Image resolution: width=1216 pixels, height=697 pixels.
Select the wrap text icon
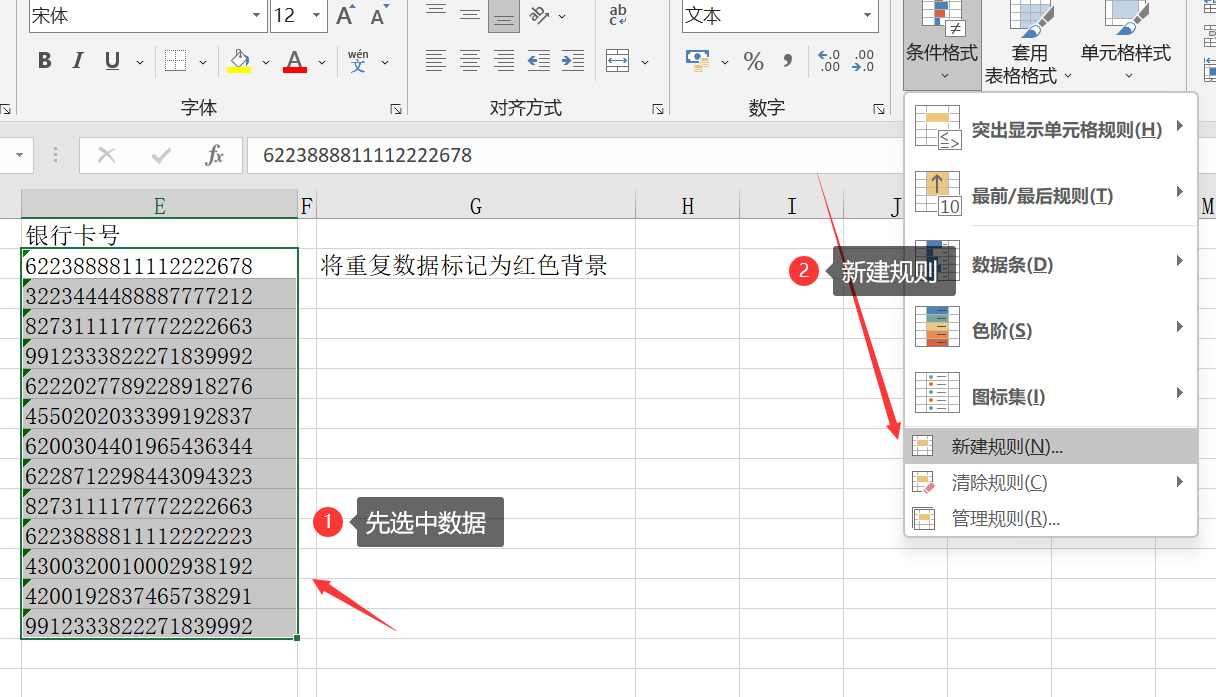617,15
